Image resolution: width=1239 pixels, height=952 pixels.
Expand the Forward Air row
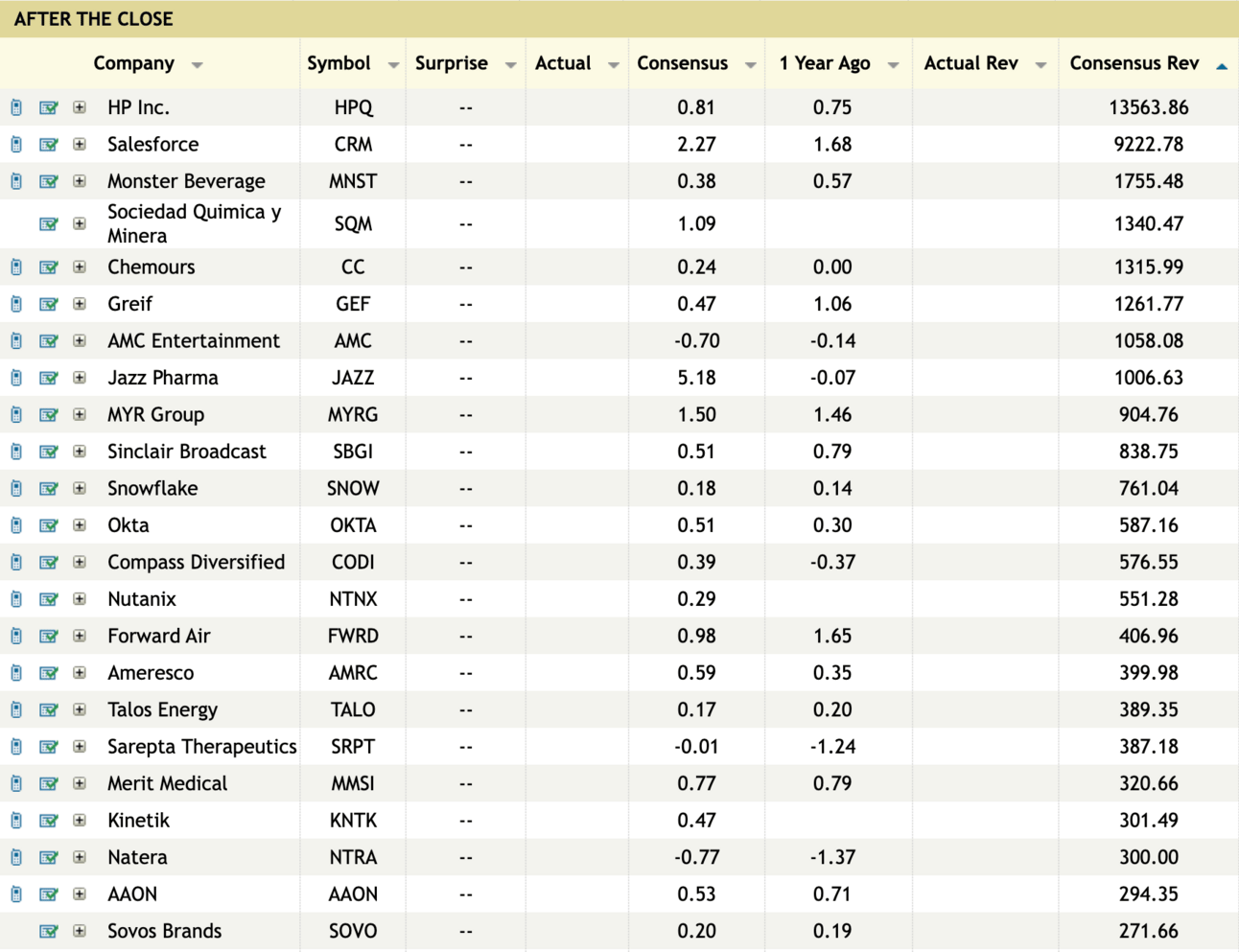pos(80,637)
